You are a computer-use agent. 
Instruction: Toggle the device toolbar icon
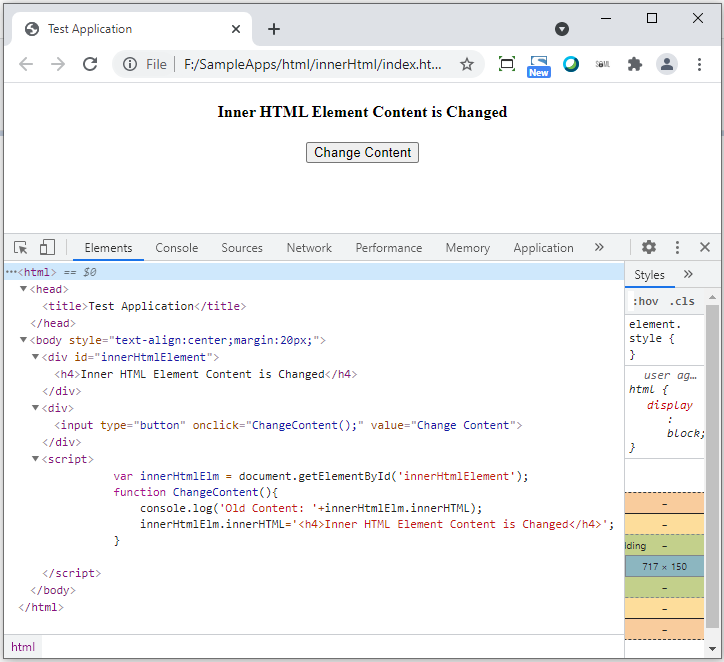click(47, 247)
